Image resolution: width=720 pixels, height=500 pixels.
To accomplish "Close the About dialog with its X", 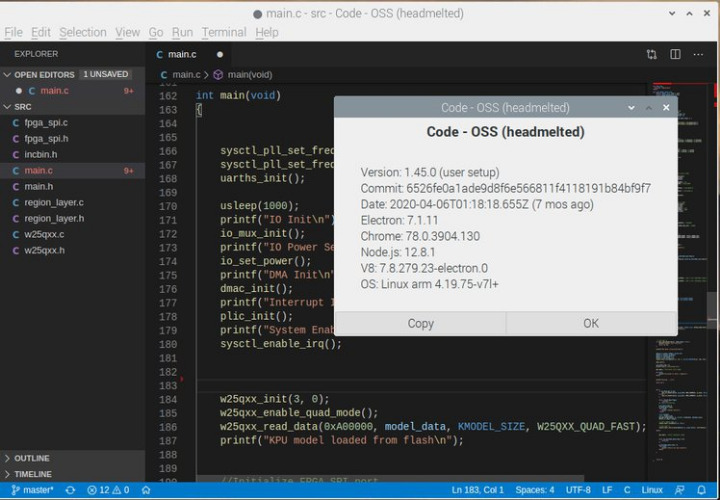I will pyautogui.click(x=666, y=107).
